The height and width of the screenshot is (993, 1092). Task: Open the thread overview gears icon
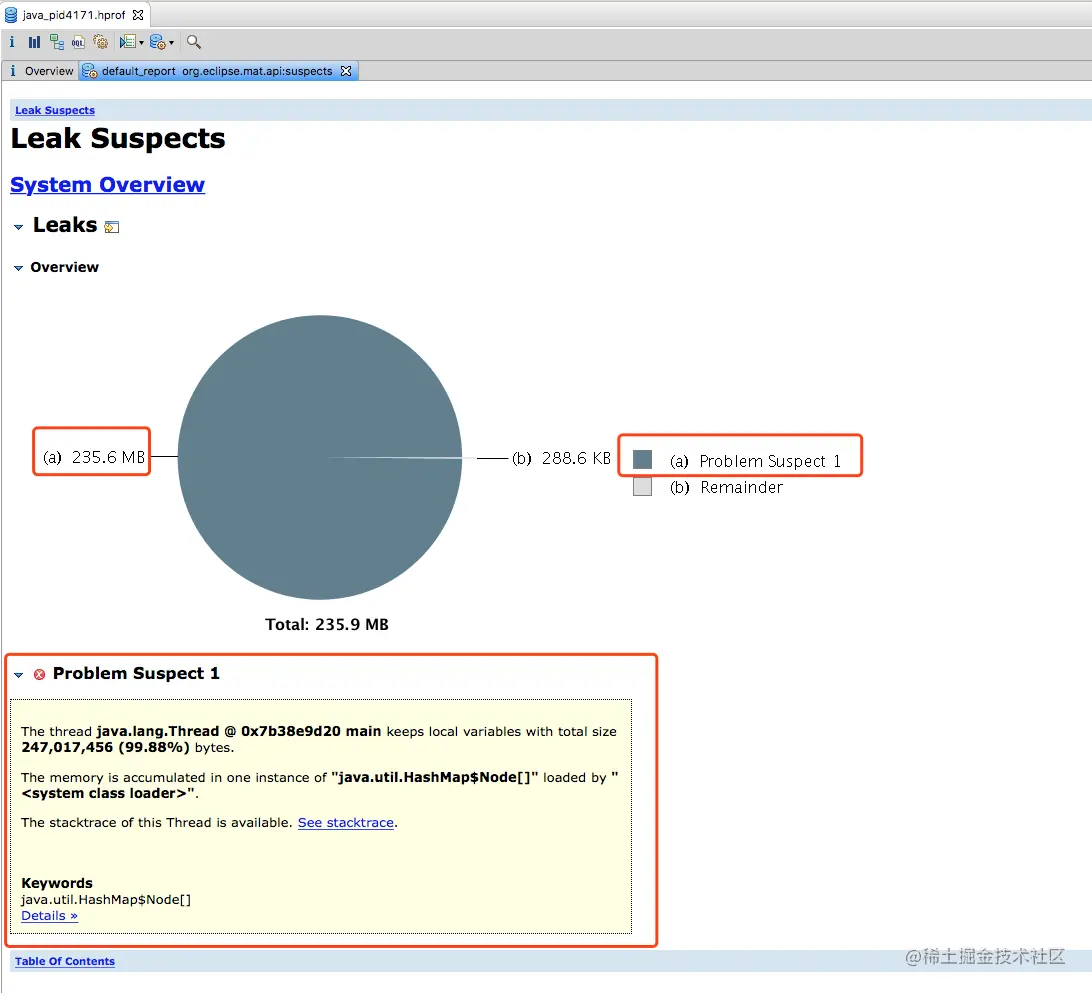[100, 42]
